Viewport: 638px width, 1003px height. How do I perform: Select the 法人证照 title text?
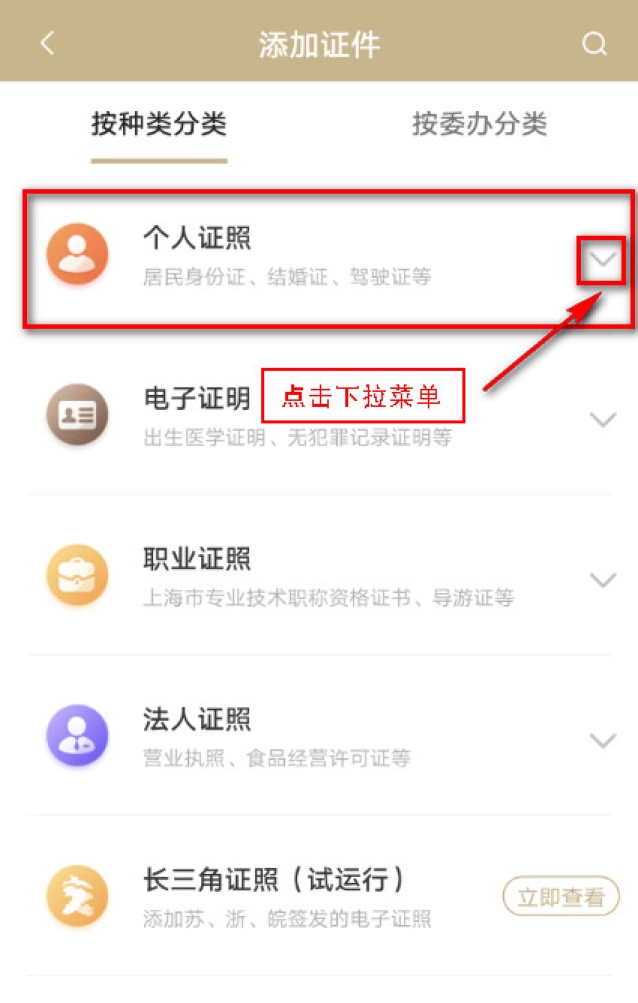click(x=197, y=720)
